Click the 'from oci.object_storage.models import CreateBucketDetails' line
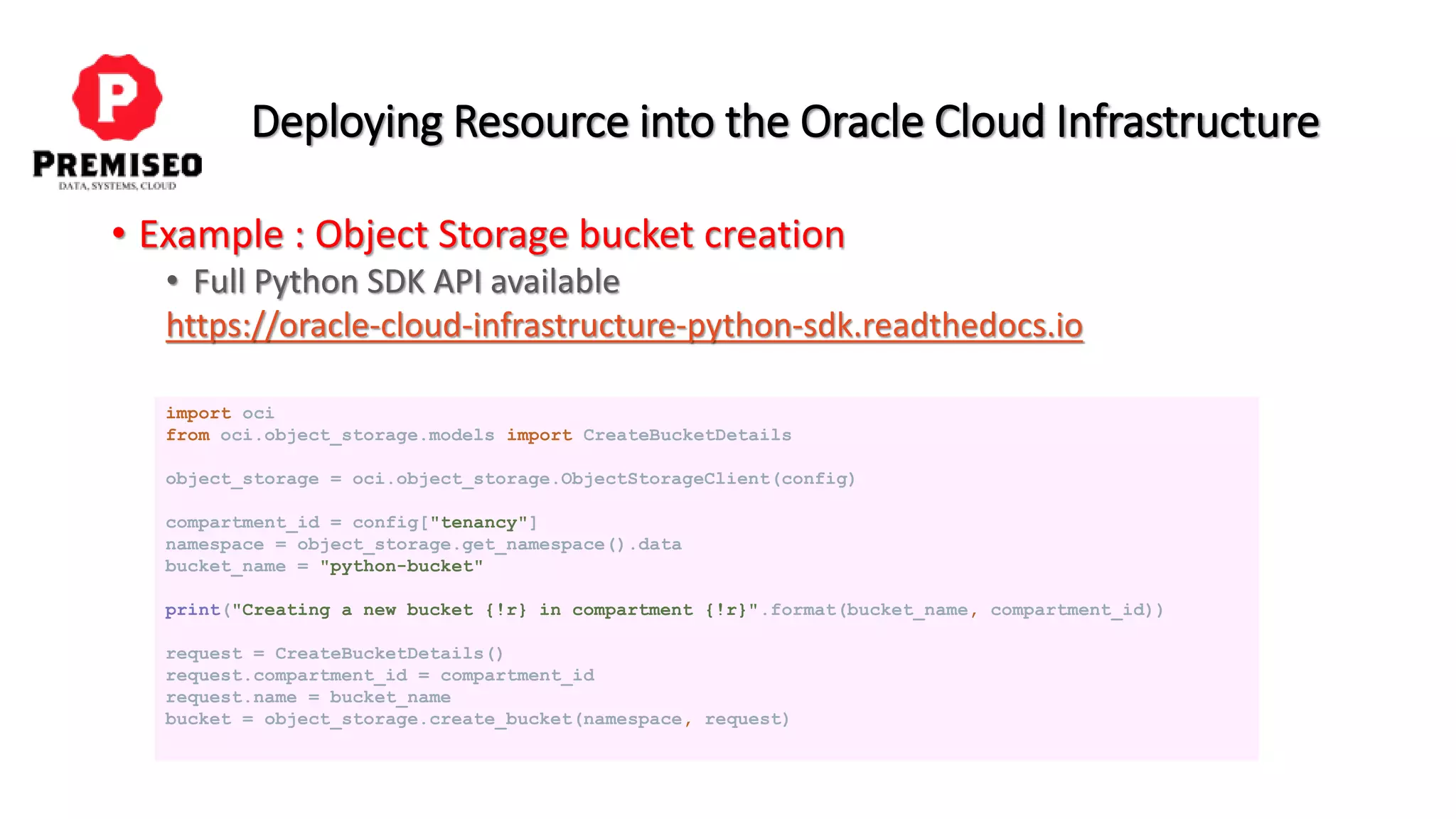This screenshot has height=819, width=1456. (478, 435)
